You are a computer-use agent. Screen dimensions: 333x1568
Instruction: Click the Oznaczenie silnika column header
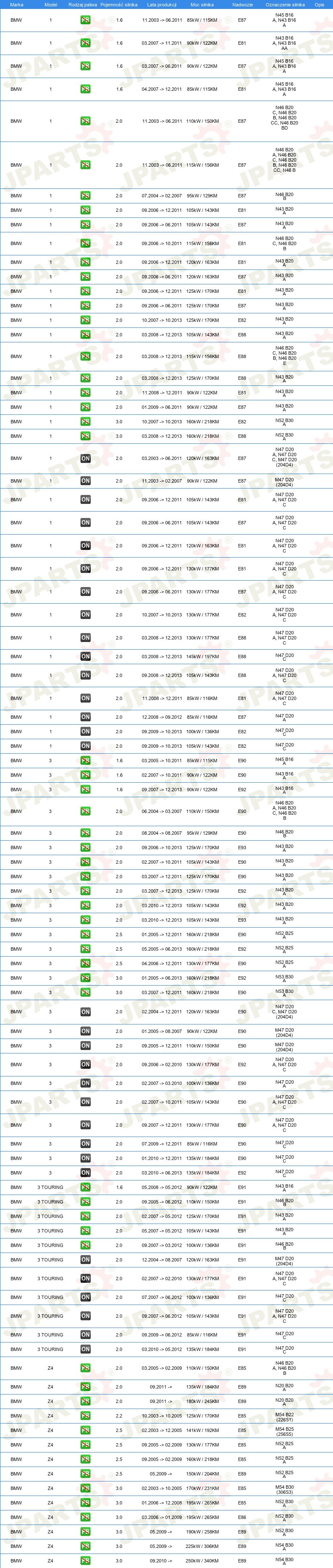coord(285,4)
